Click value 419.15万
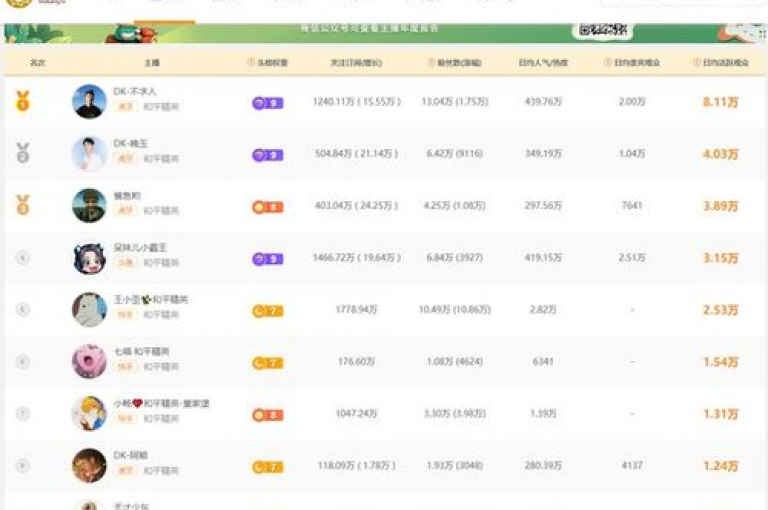The image size is (768, 510). click(x=543, y=257)
